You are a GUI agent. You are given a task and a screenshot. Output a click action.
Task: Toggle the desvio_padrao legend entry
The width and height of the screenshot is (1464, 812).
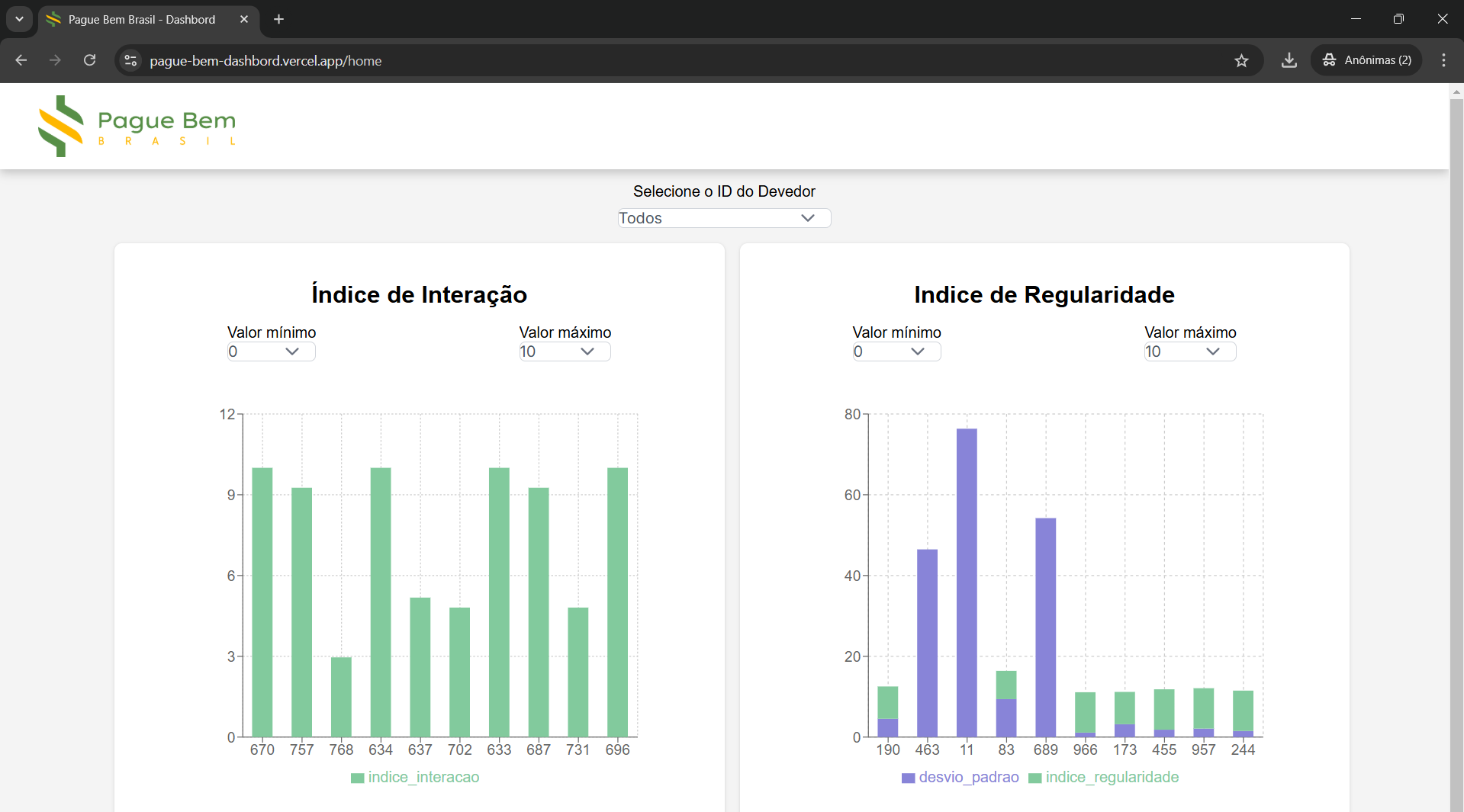tap(960, 777)
